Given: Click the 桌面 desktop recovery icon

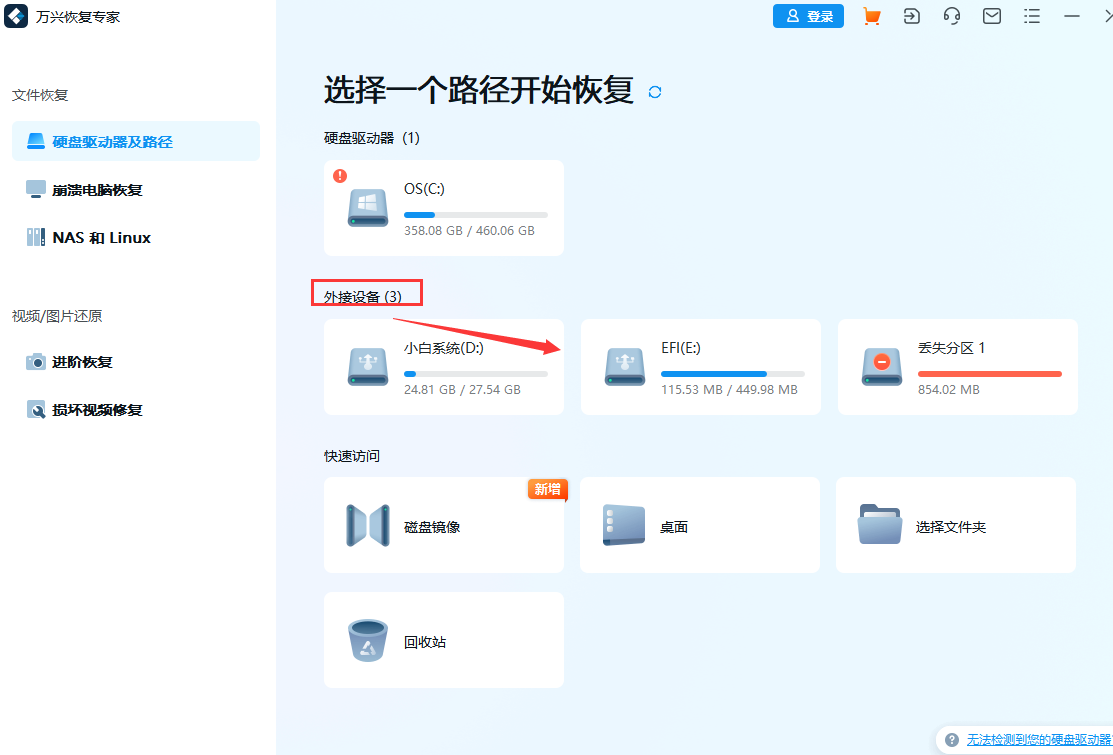Looking at the screenshot, I should 699,525.
